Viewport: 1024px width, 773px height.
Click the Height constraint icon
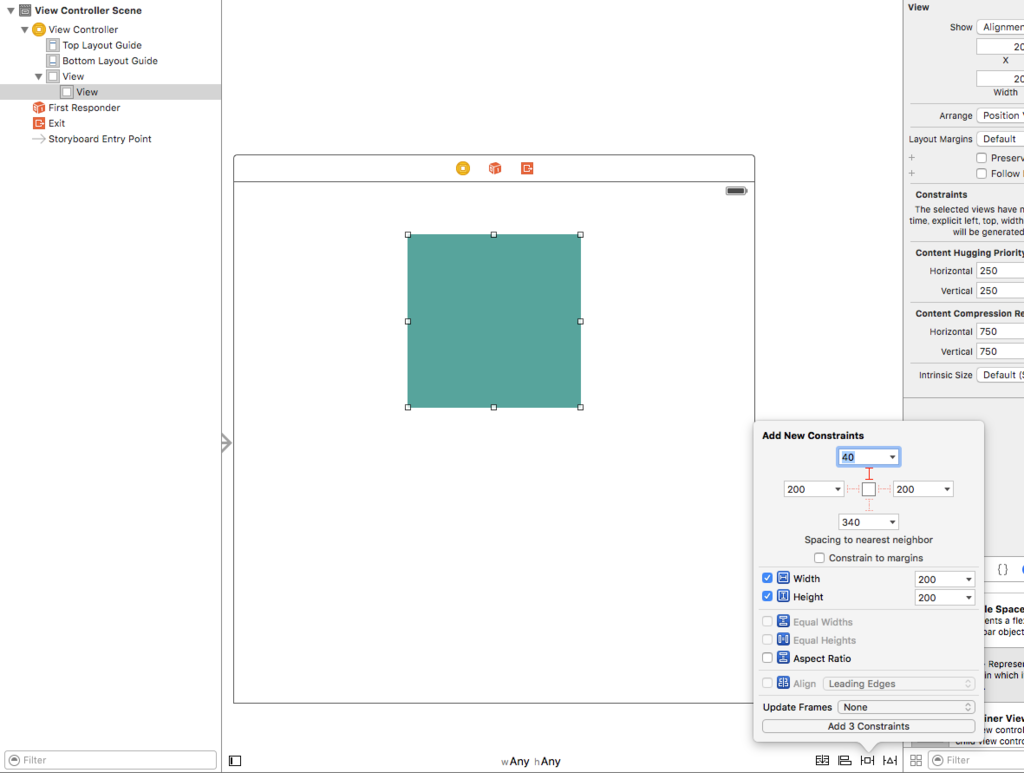783,596
